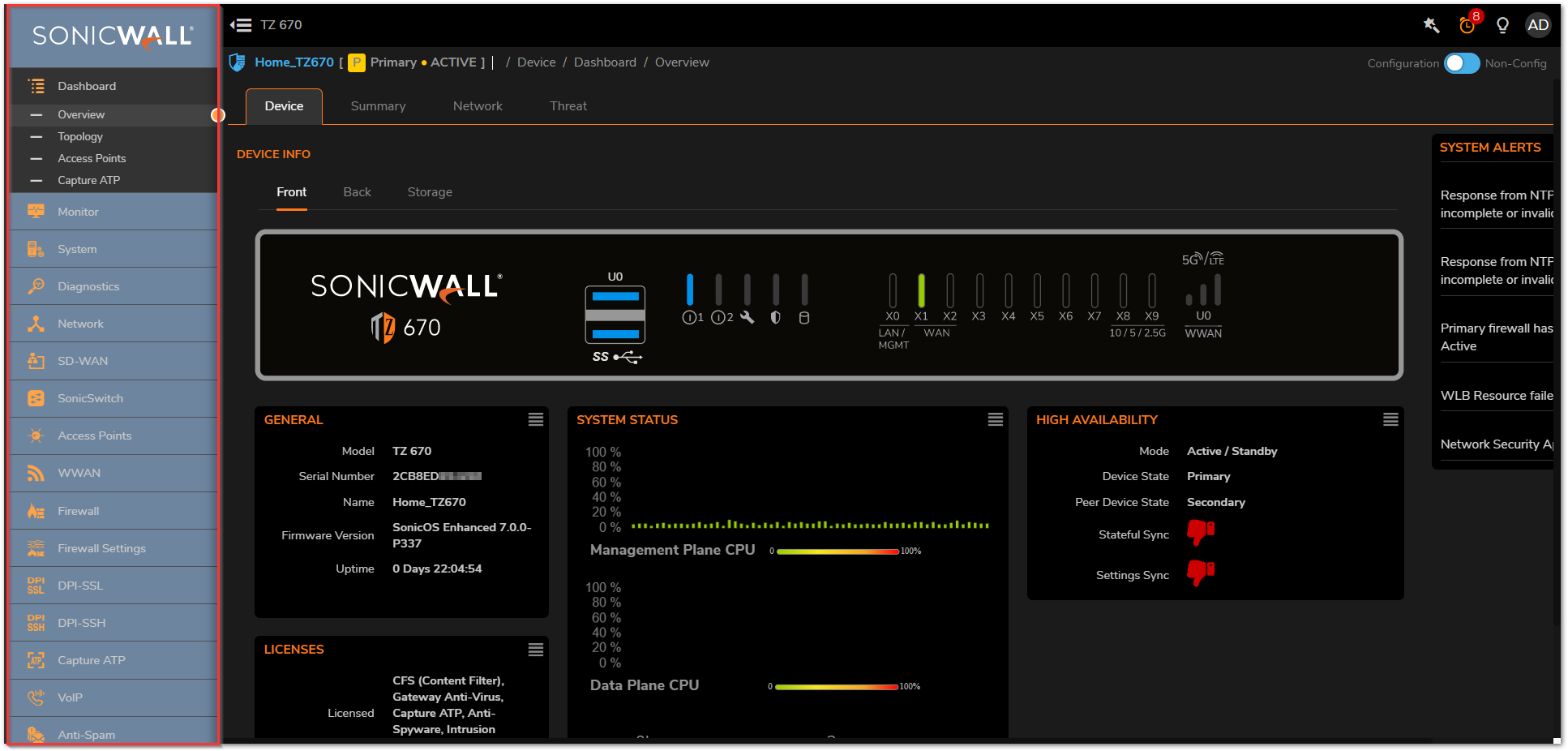Click the System sidebar icon
1568x751 pixels.
36,249
